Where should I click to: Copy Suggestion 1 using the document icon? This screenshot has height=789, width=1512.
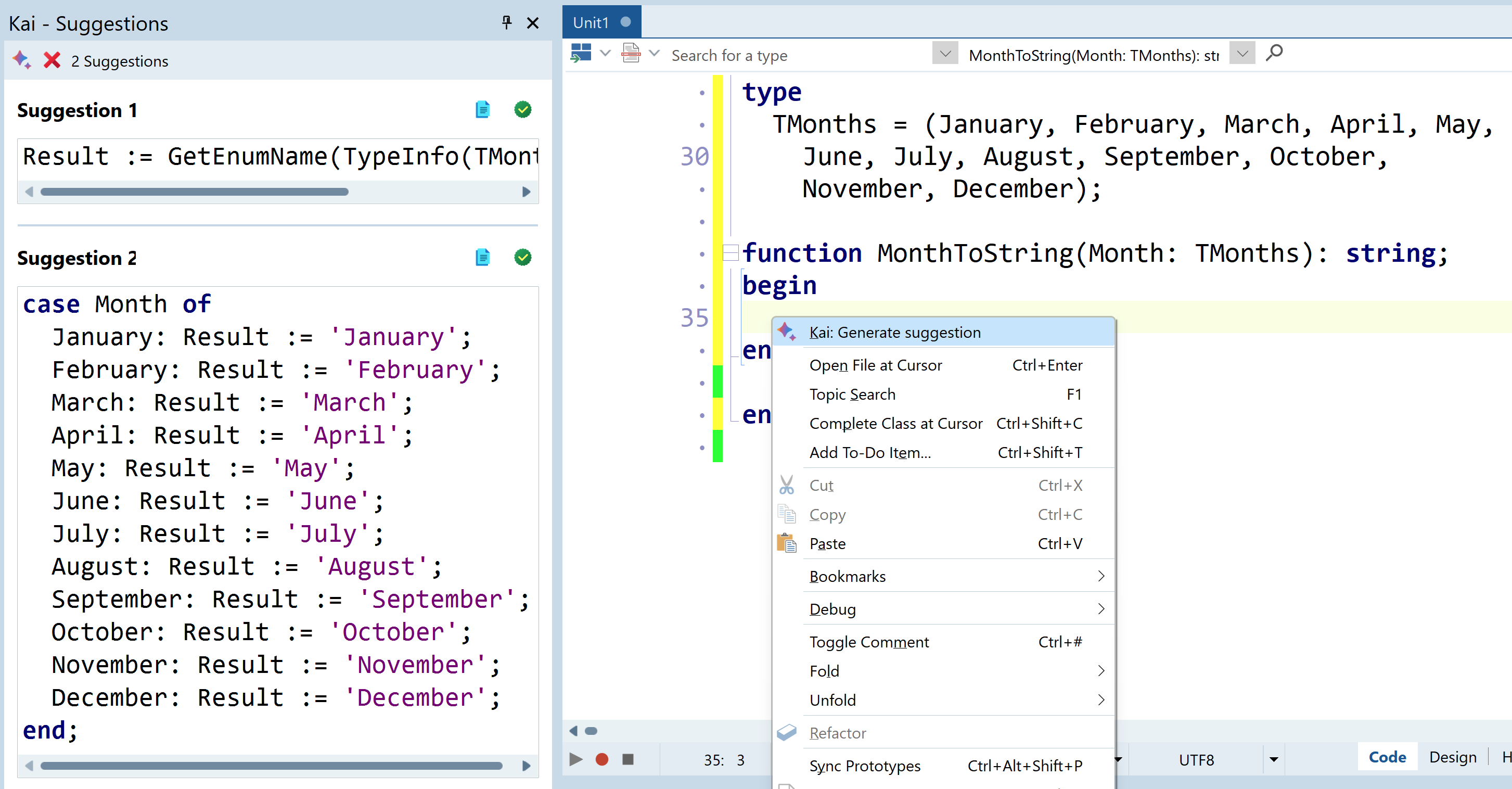482,110
